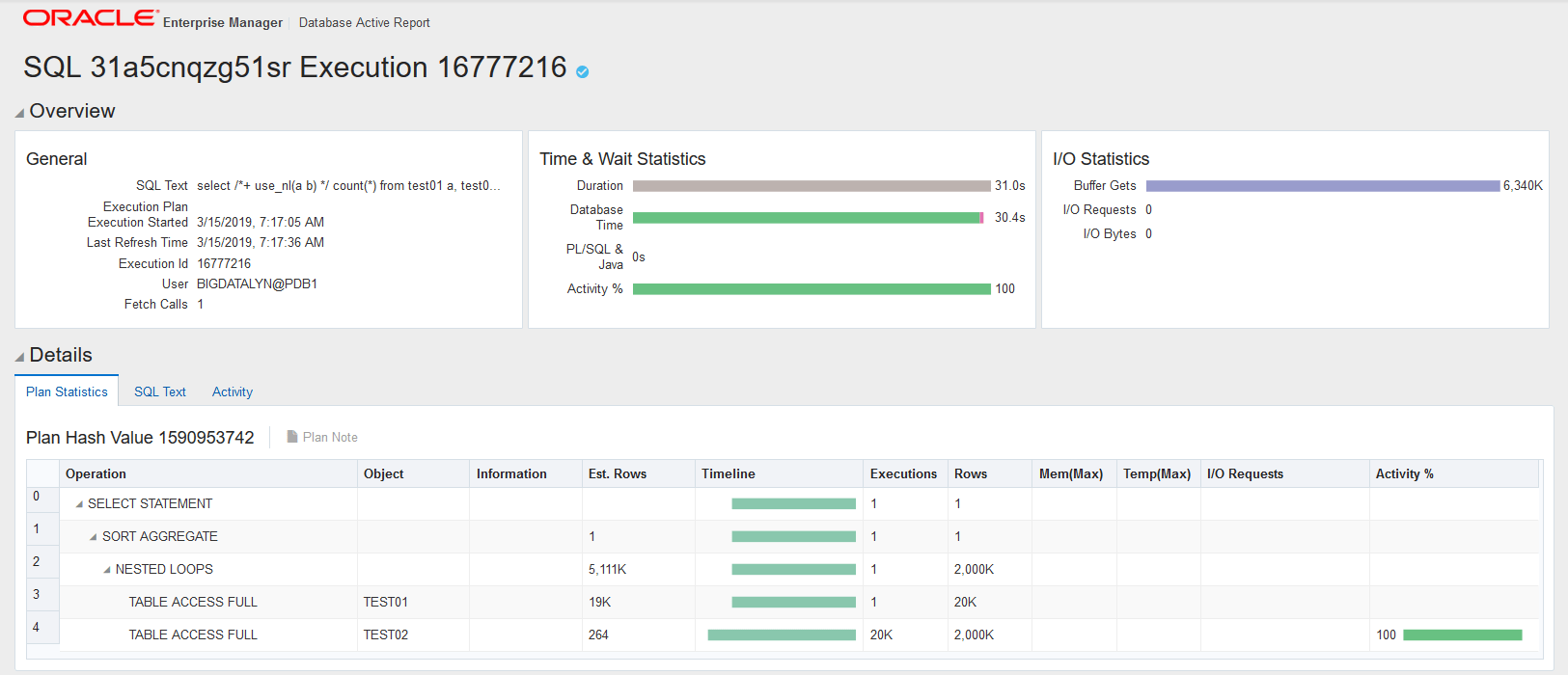Click the blue verified icon beside the title
This screenshot has height=675, width=1568.
582,71
